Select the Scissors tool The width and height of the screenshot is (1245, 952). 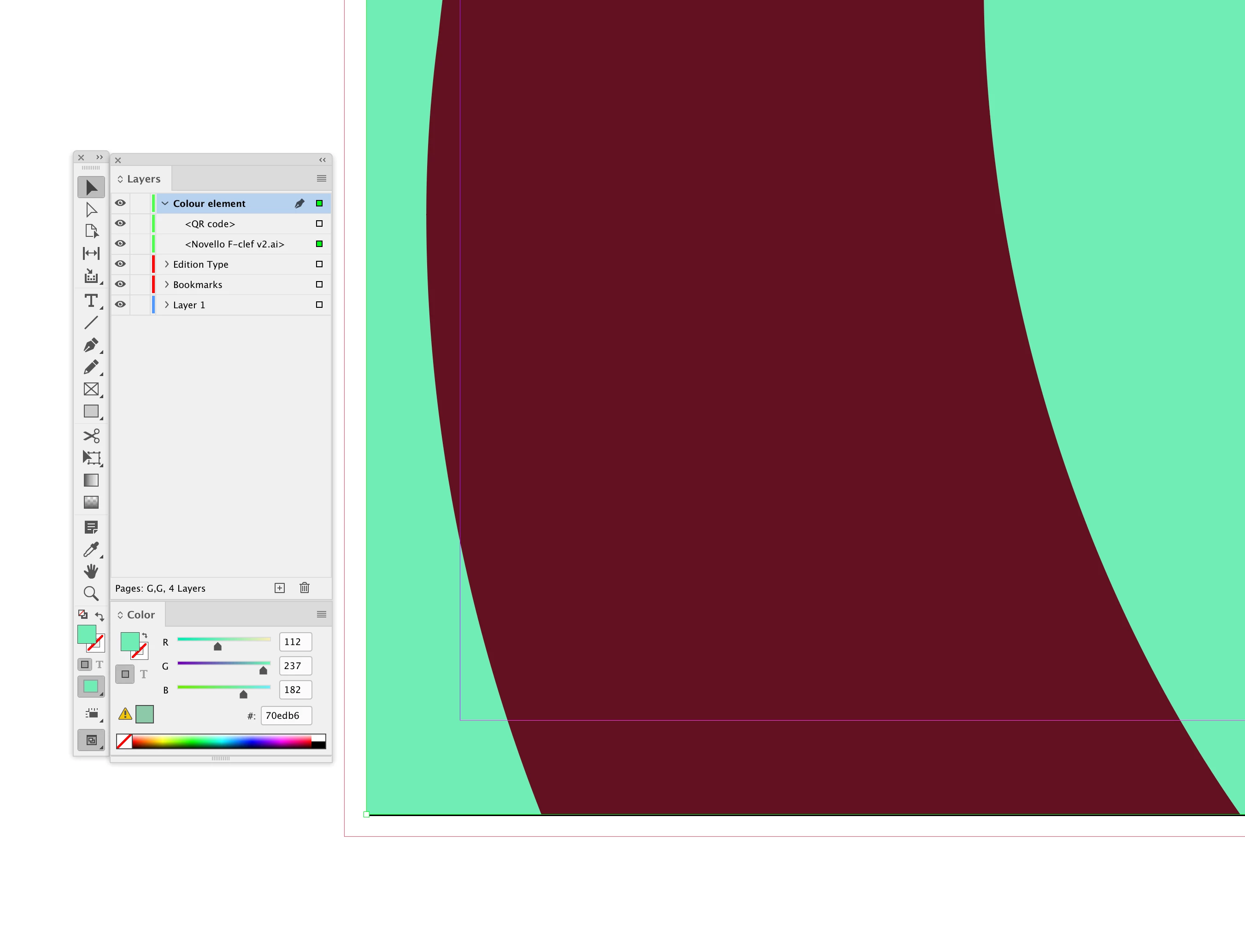click(x=91, y=435)
